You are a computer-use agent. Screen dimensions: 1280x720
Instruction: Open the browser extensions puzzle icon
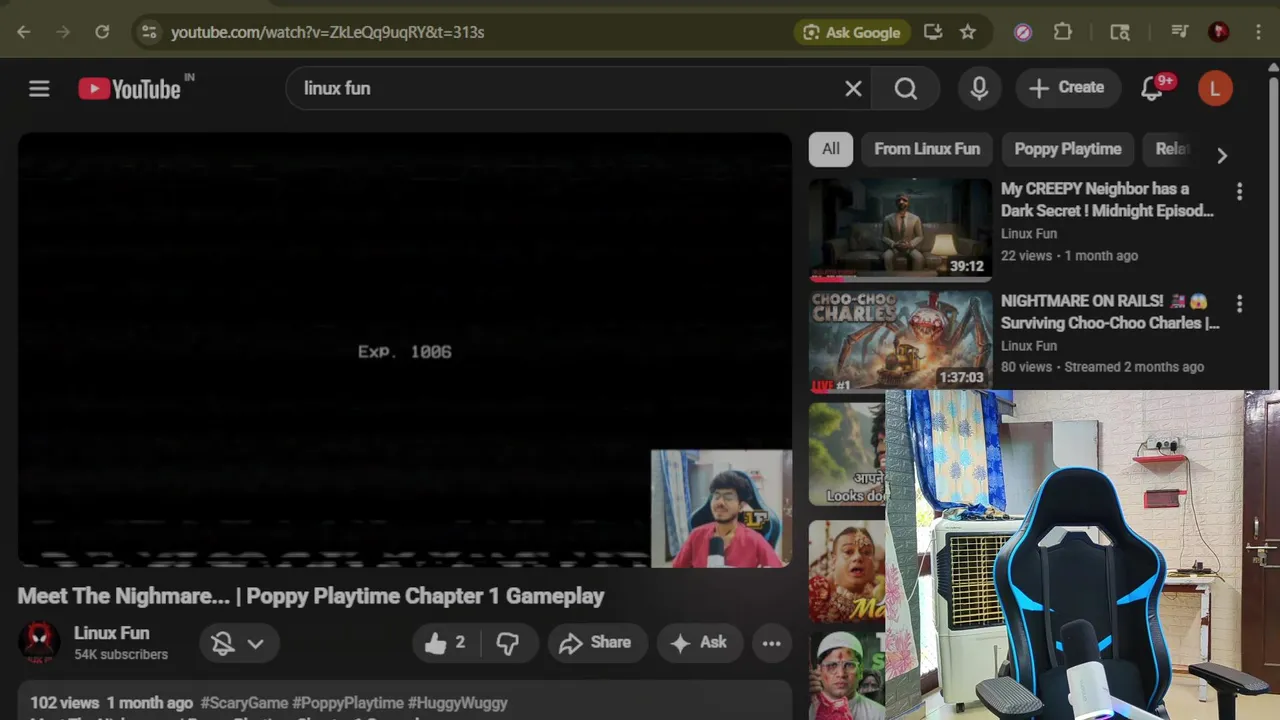1063,32
